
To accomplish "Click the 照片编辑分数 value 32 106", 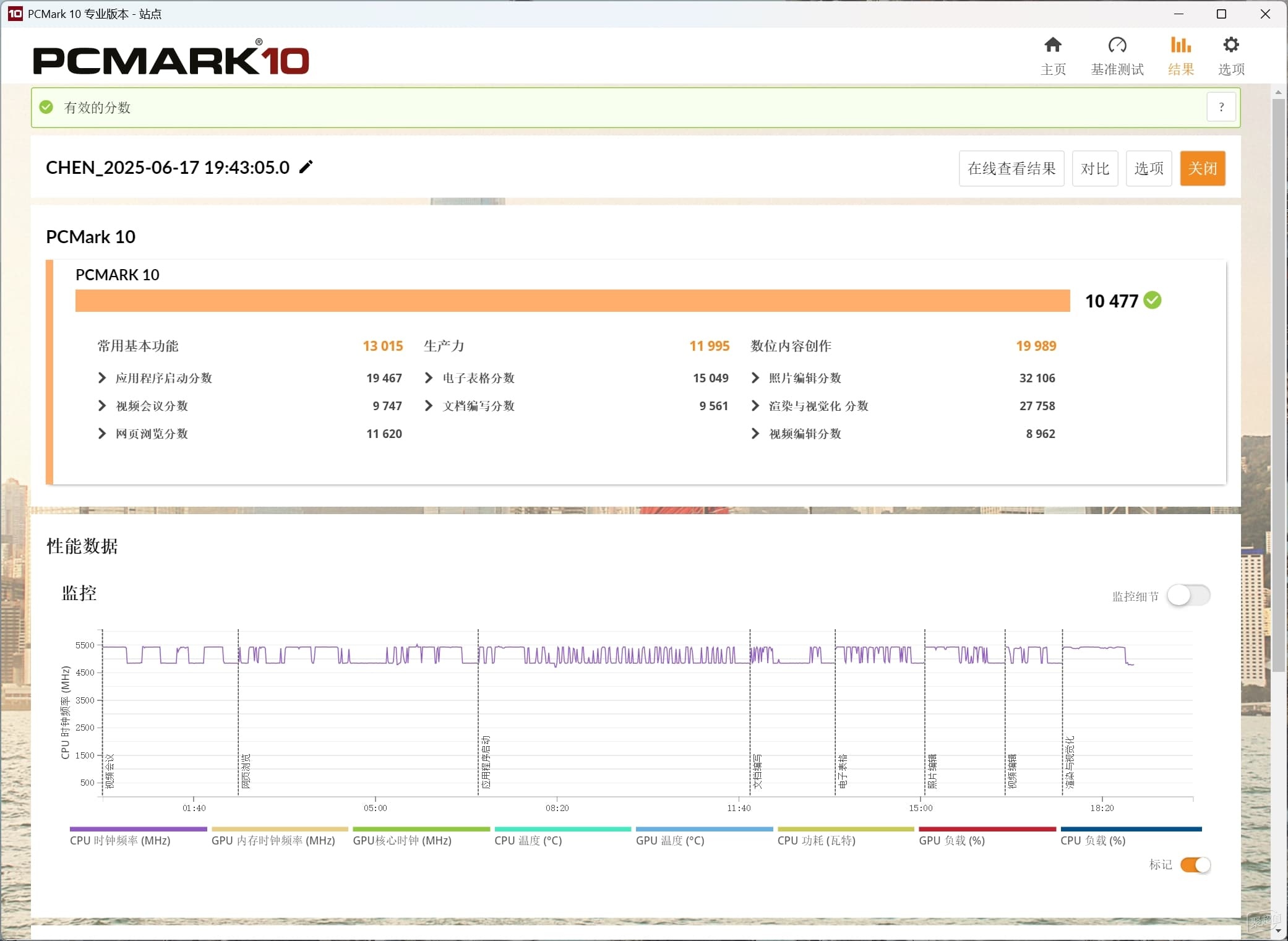I will point(1037,378).
